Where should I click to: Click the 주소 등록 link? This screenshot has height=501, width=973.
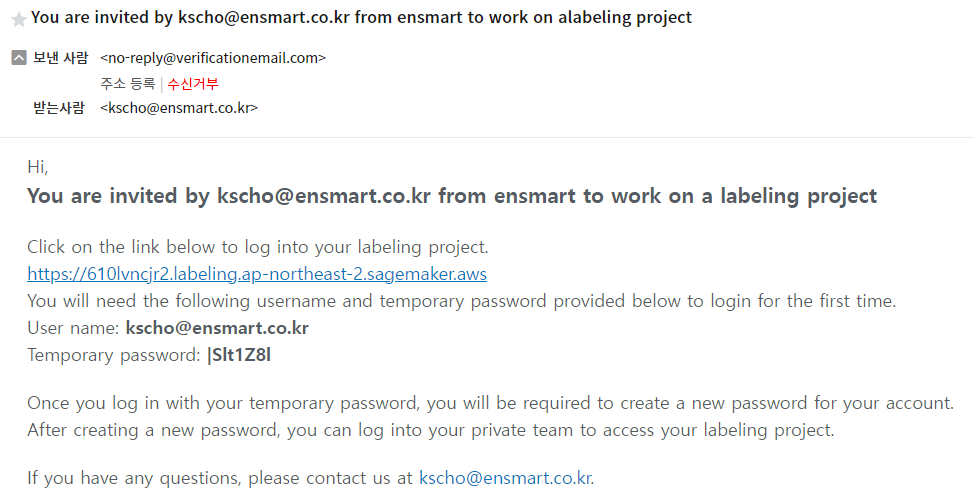click(127, 83)
